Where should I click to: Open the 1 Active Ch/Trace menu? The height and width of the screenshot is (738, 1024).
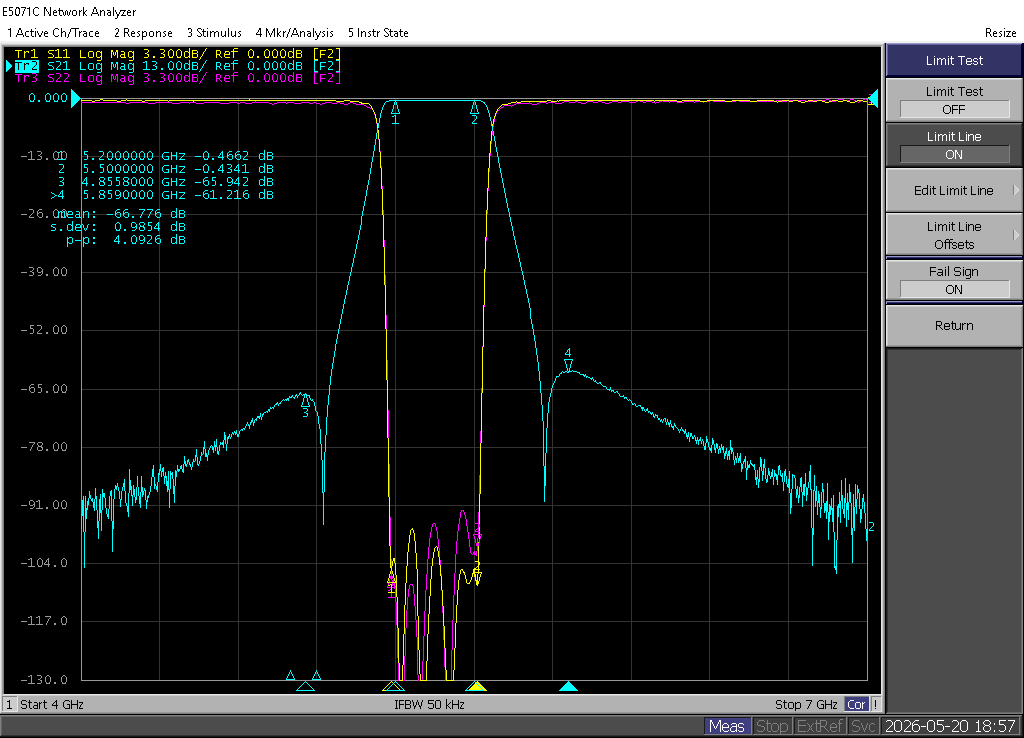click(54, 33)
